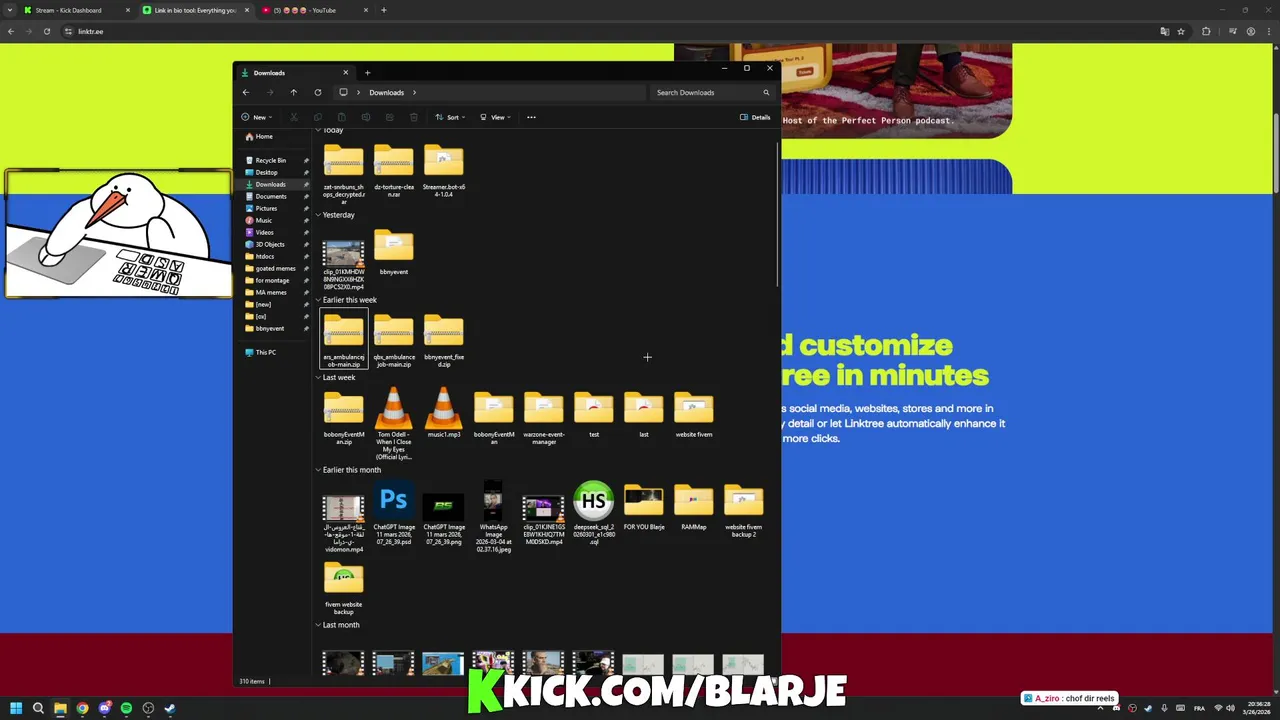
Task: Select the dz-torture-clean.rar archive
Action: [x=393, y=172]
